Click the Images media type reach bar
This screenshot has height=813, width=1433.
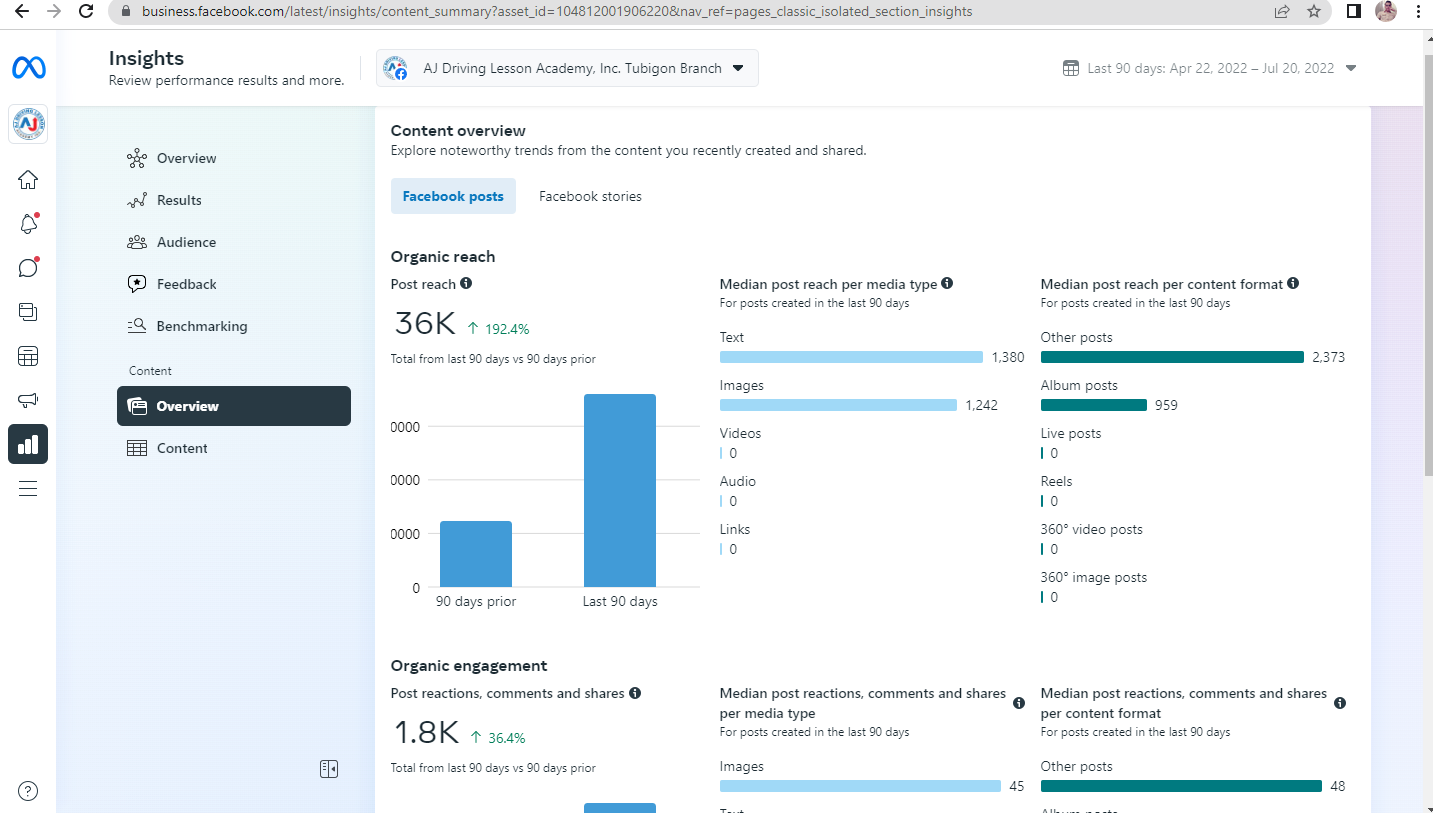pyautogui.click(x=838, y=405)
